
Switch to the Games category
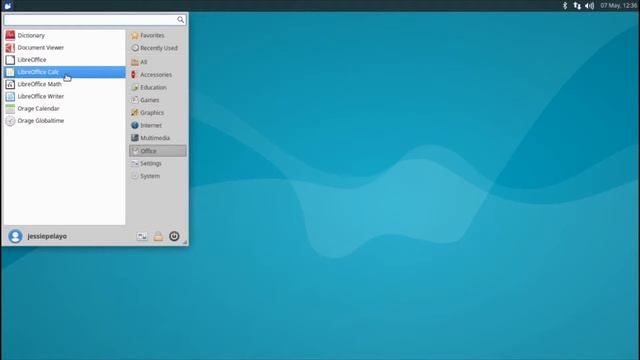coord(158,100)
